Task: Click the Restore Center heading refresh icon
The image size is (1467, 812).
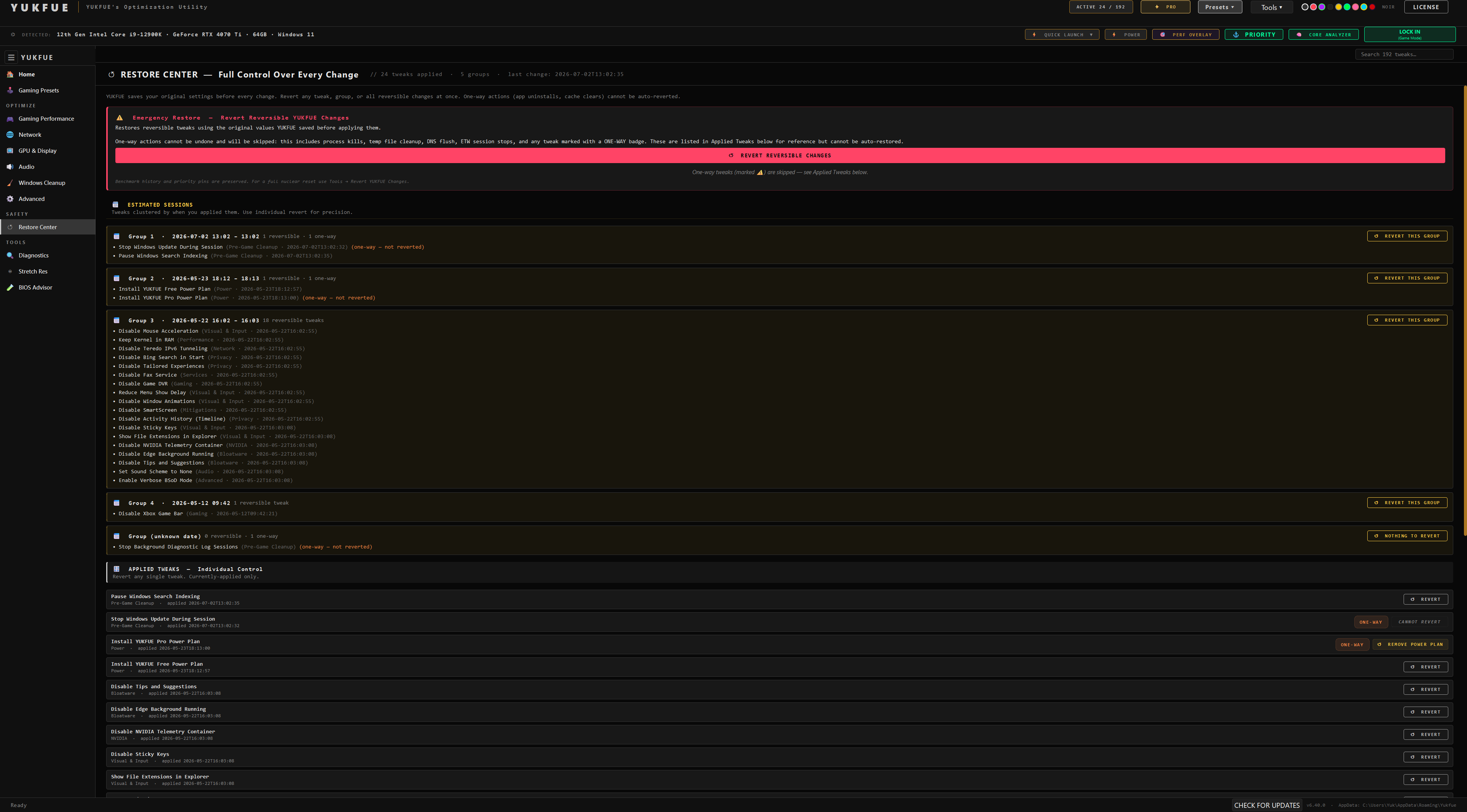Action: (x=112, y=74)
